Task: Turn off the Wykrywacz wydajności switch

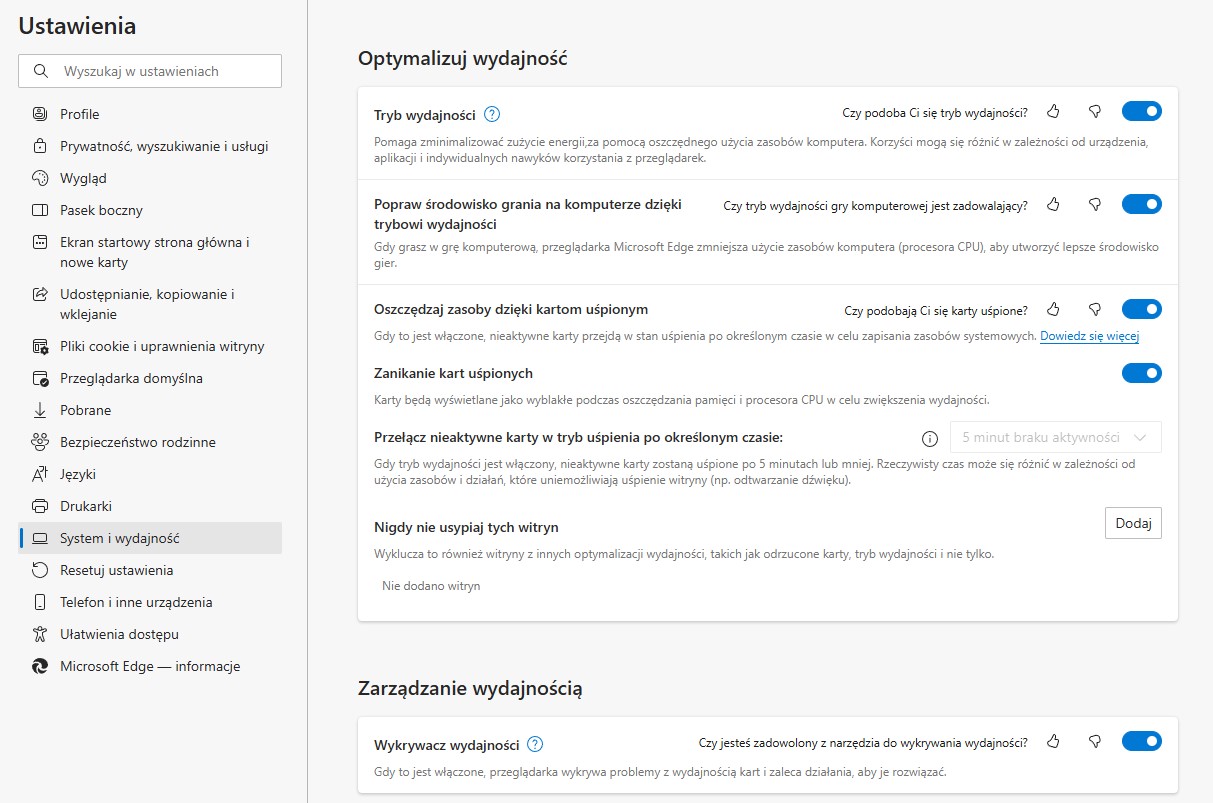Action: (1141, 741)
